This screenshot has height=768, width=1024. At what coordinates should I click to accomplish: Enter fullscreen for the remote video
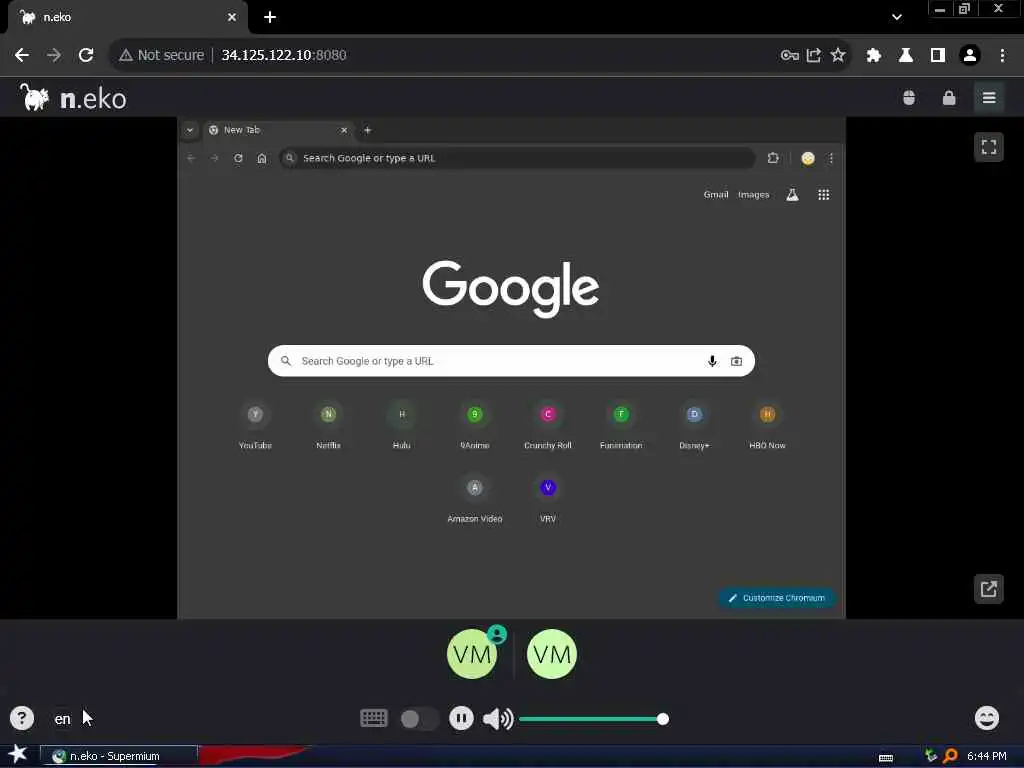click(989, 147)
